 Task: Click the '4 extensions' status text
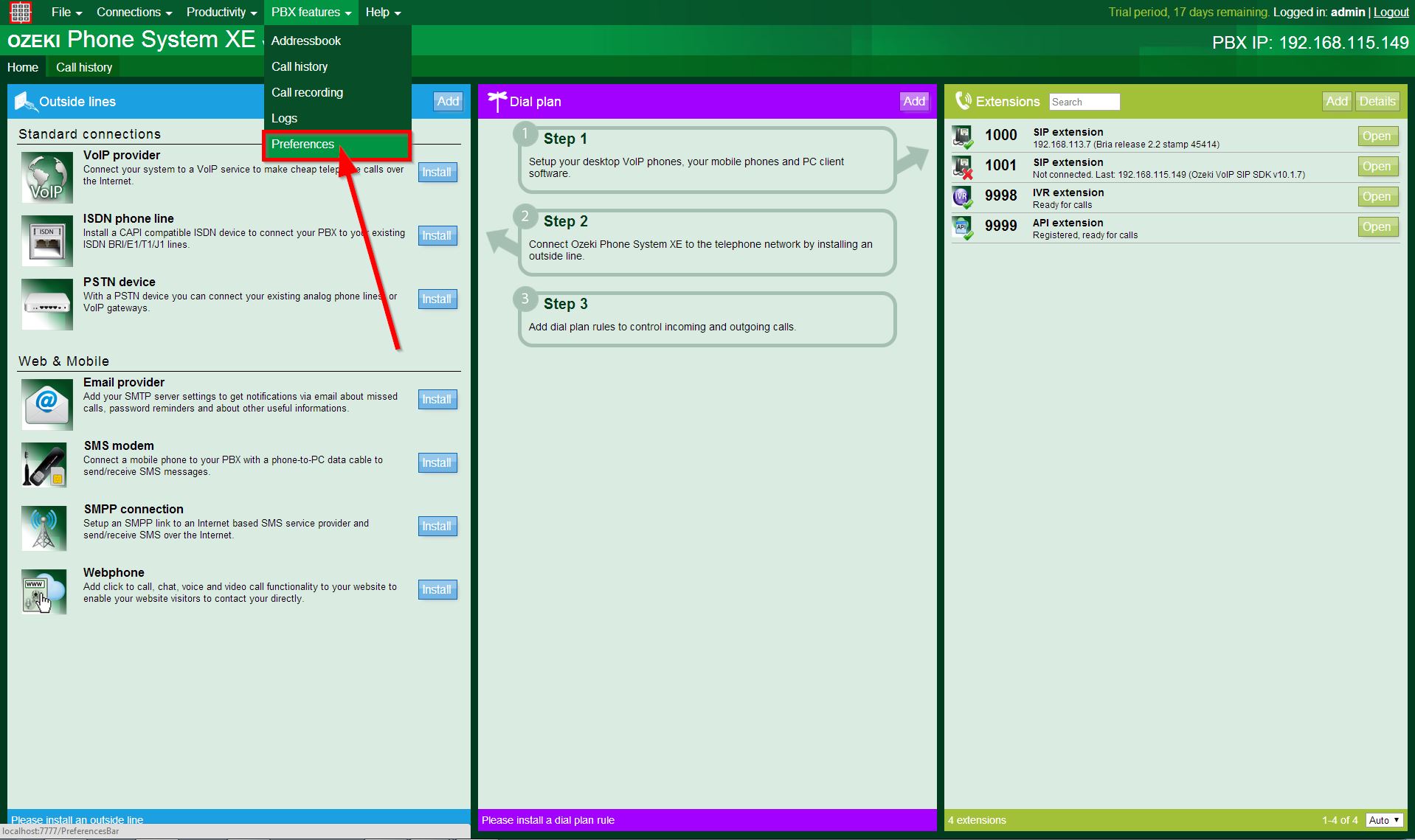977,820
